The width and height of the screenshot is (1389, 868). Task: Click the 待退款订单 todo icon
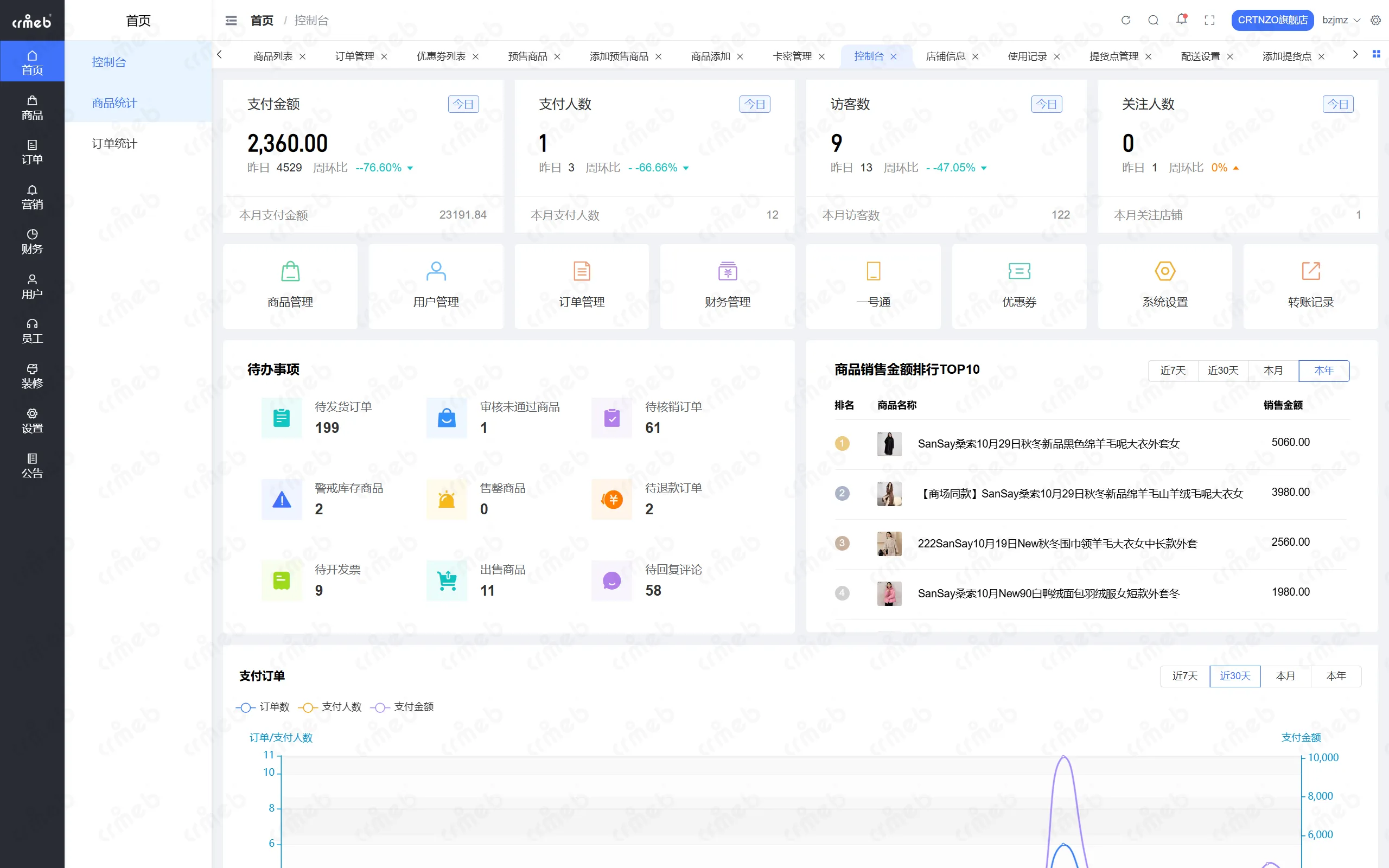(612, 500)
